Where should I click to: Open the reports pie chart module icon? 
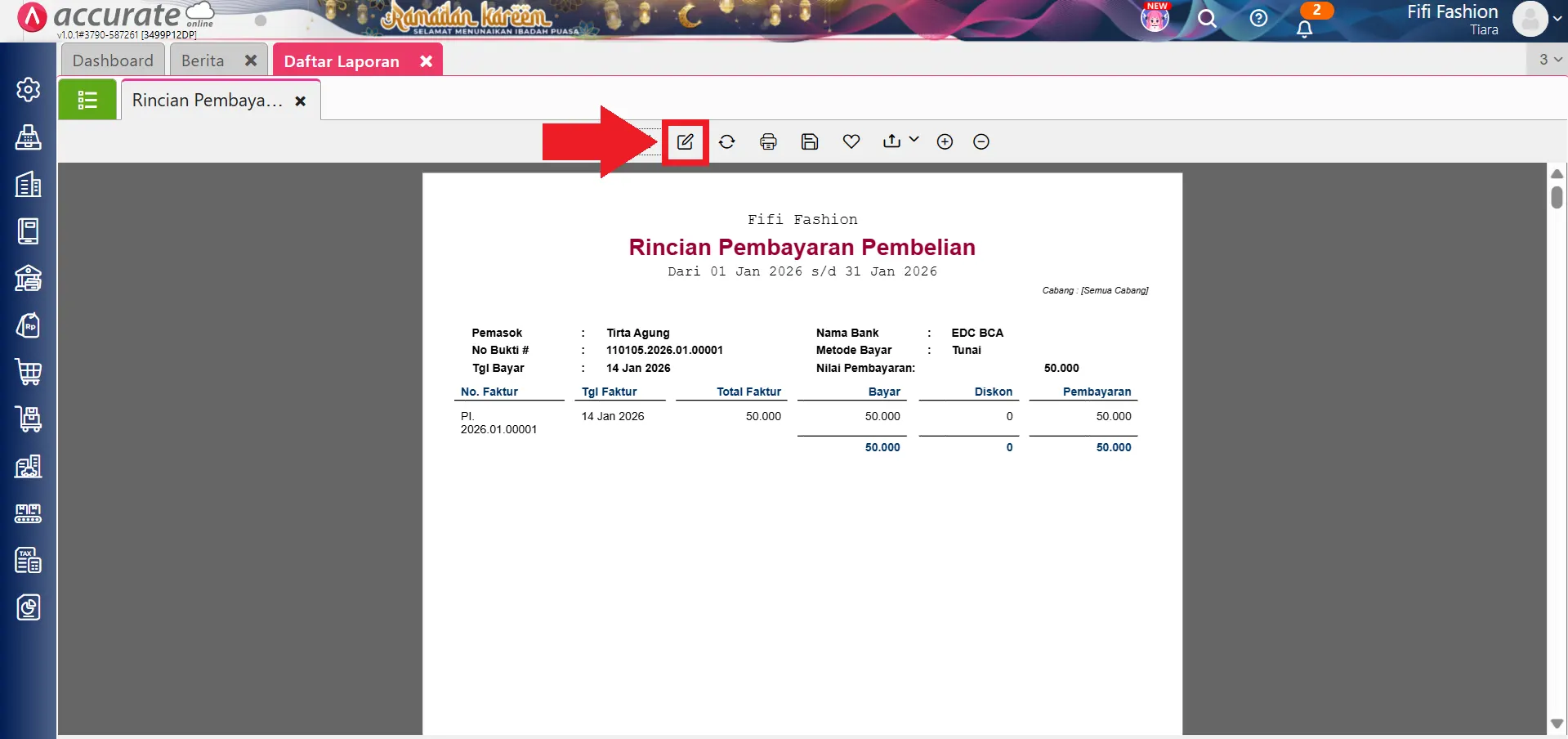[29, 607]
